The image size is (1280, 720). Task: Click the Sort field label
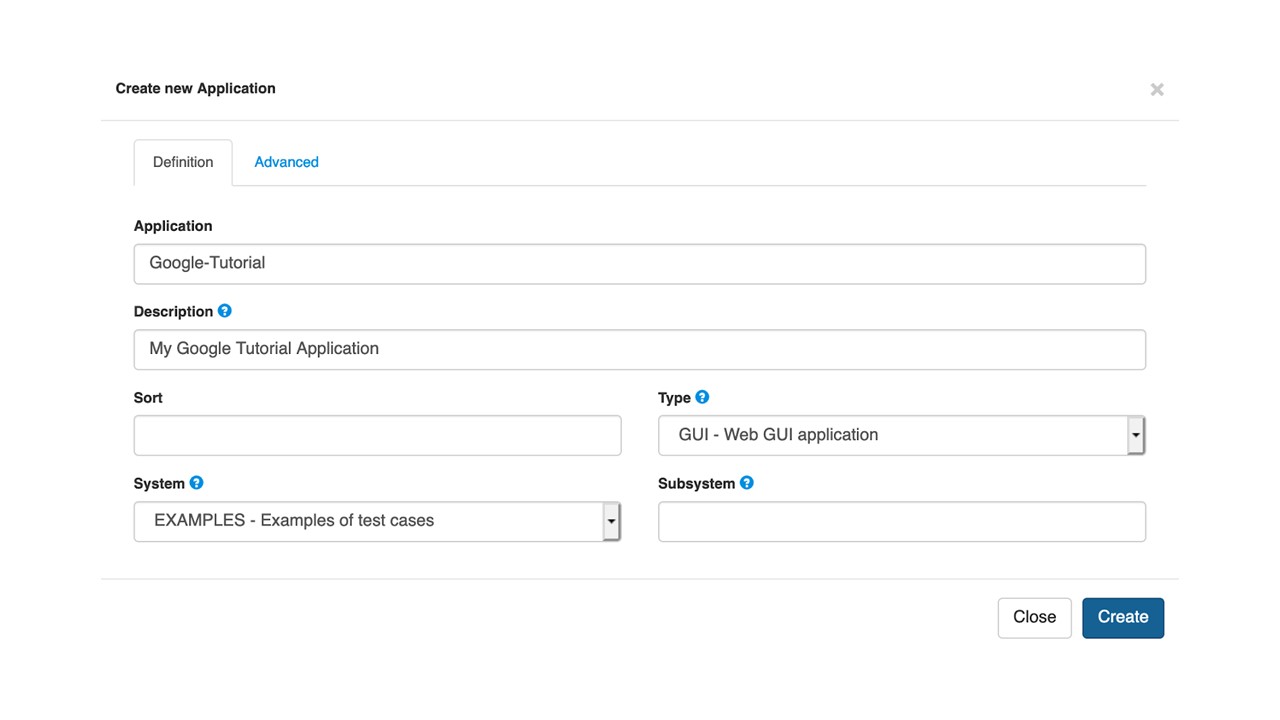(x=148, y=397)
